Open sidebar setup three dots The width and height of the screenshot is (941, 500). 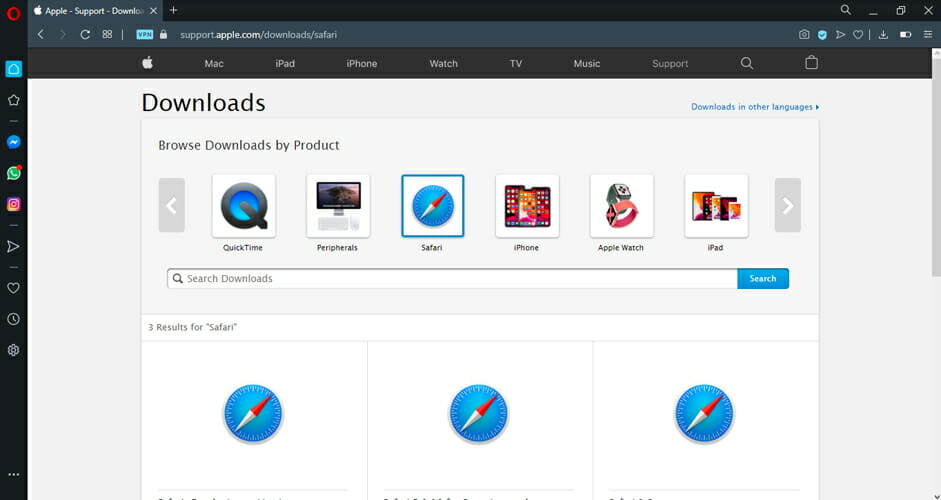(x=13, y=474)
